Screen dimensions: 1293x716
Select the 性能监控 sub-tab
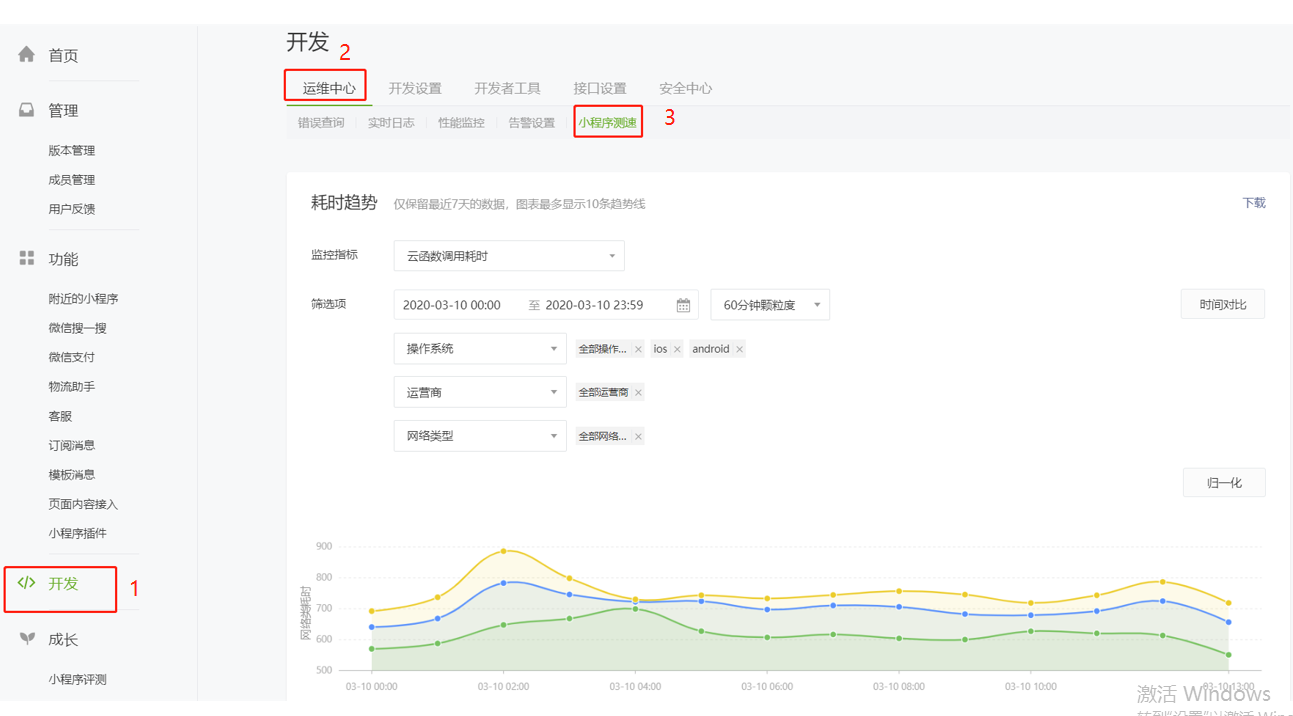coord(461,123)
